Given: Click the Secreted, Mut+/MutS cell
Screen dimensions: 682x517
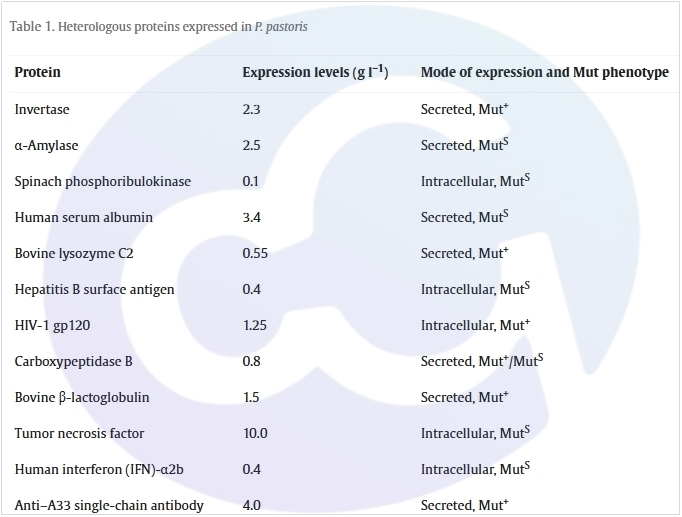Looking at the screenshot, I should pos(481,361).
